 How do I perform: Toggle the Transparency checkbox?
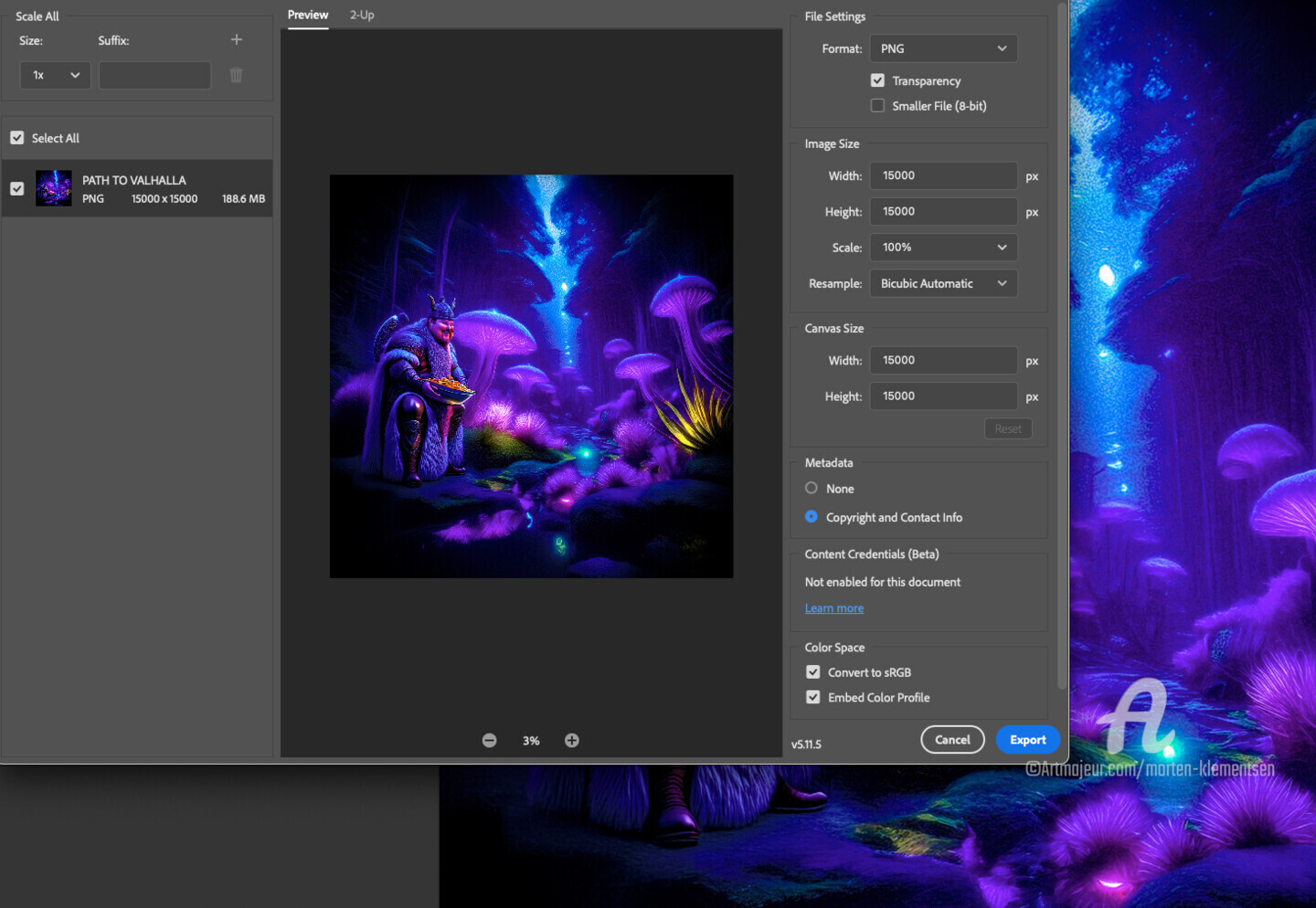click(x=877, y=80)
